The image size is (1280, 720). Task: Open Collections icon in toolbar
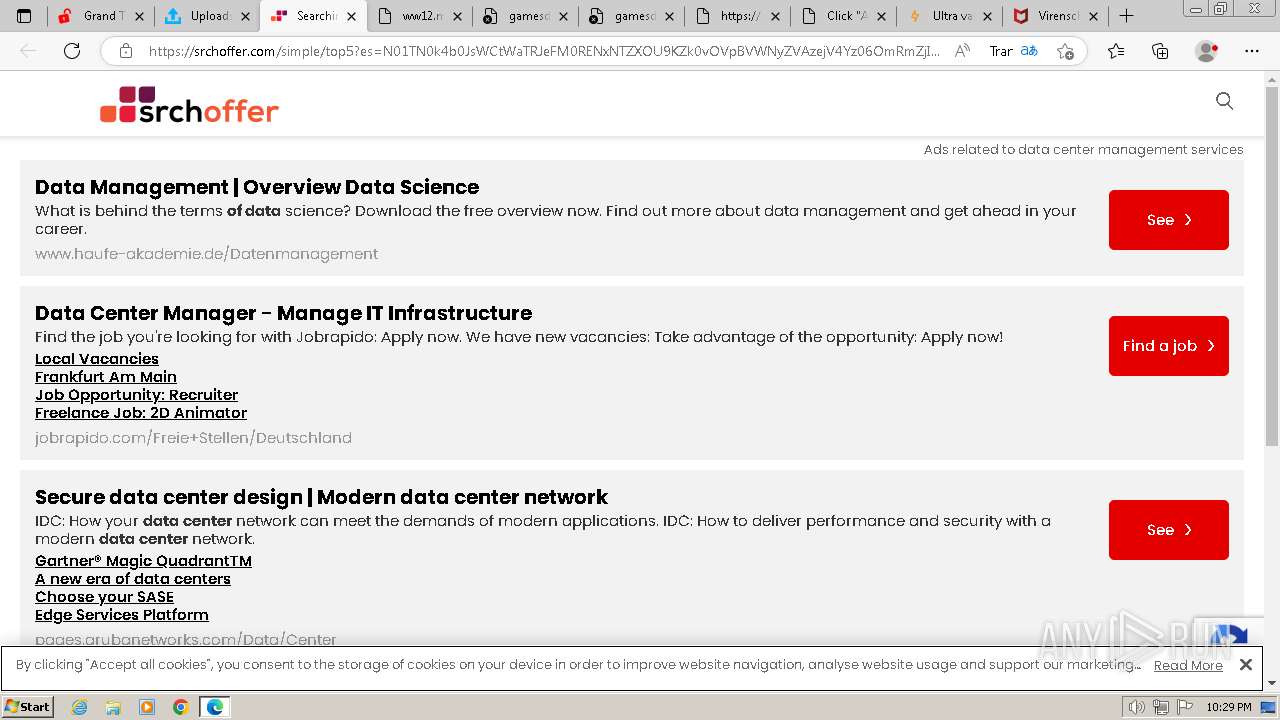point(1160,51)
